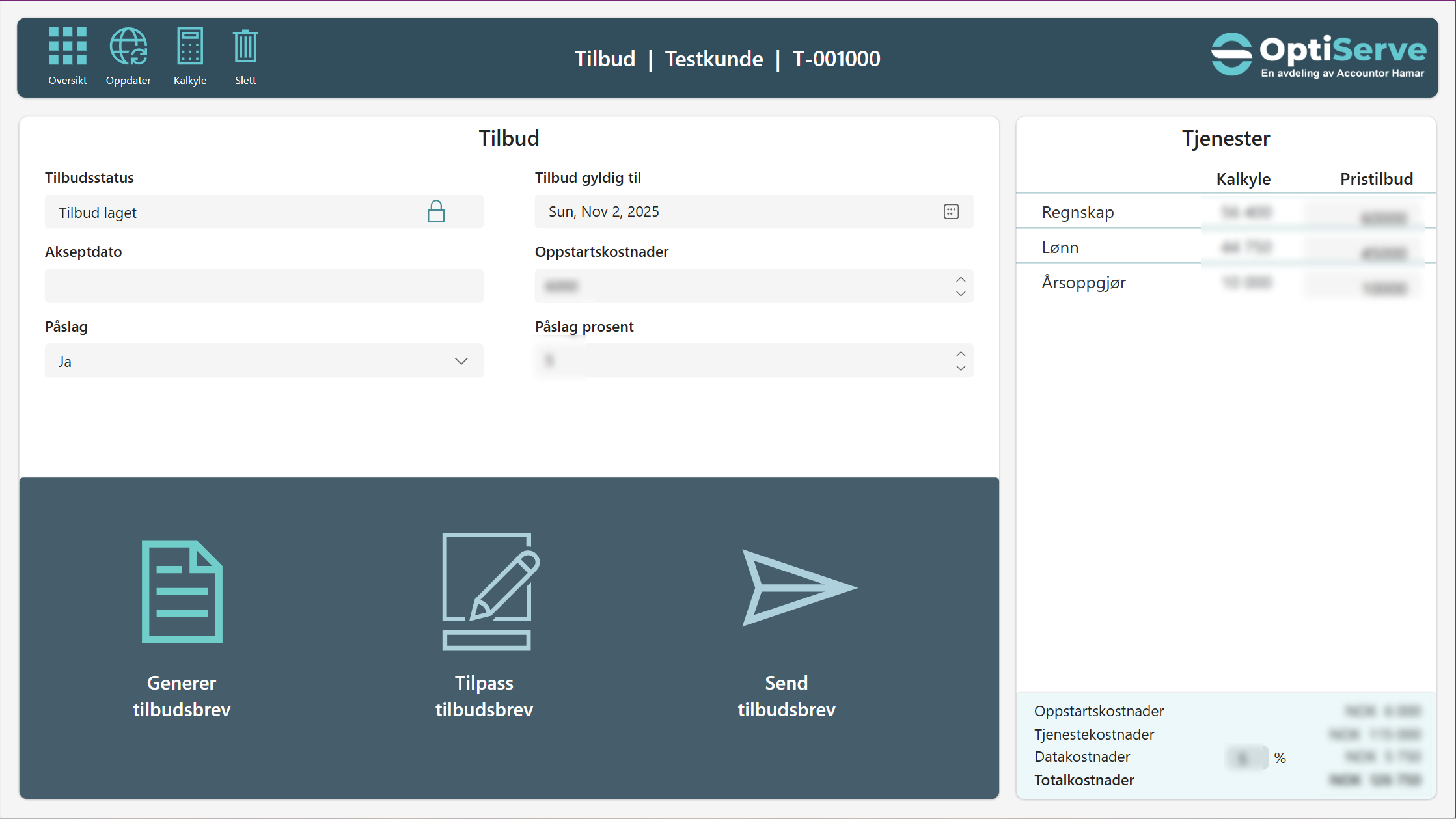
Task: Click the Akseptdato input field
Action: point(264,286)
